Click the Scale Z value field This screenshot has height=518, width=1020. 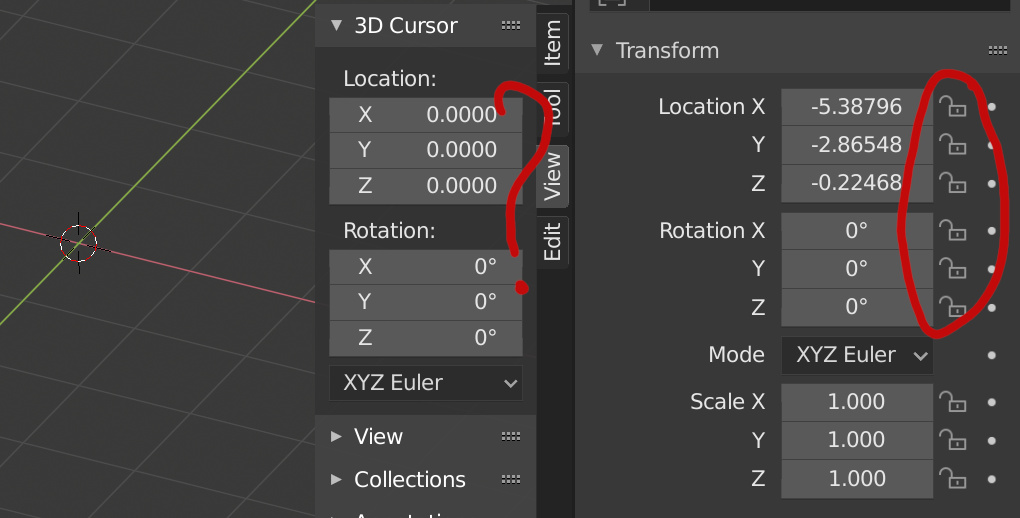click(857, 478)
